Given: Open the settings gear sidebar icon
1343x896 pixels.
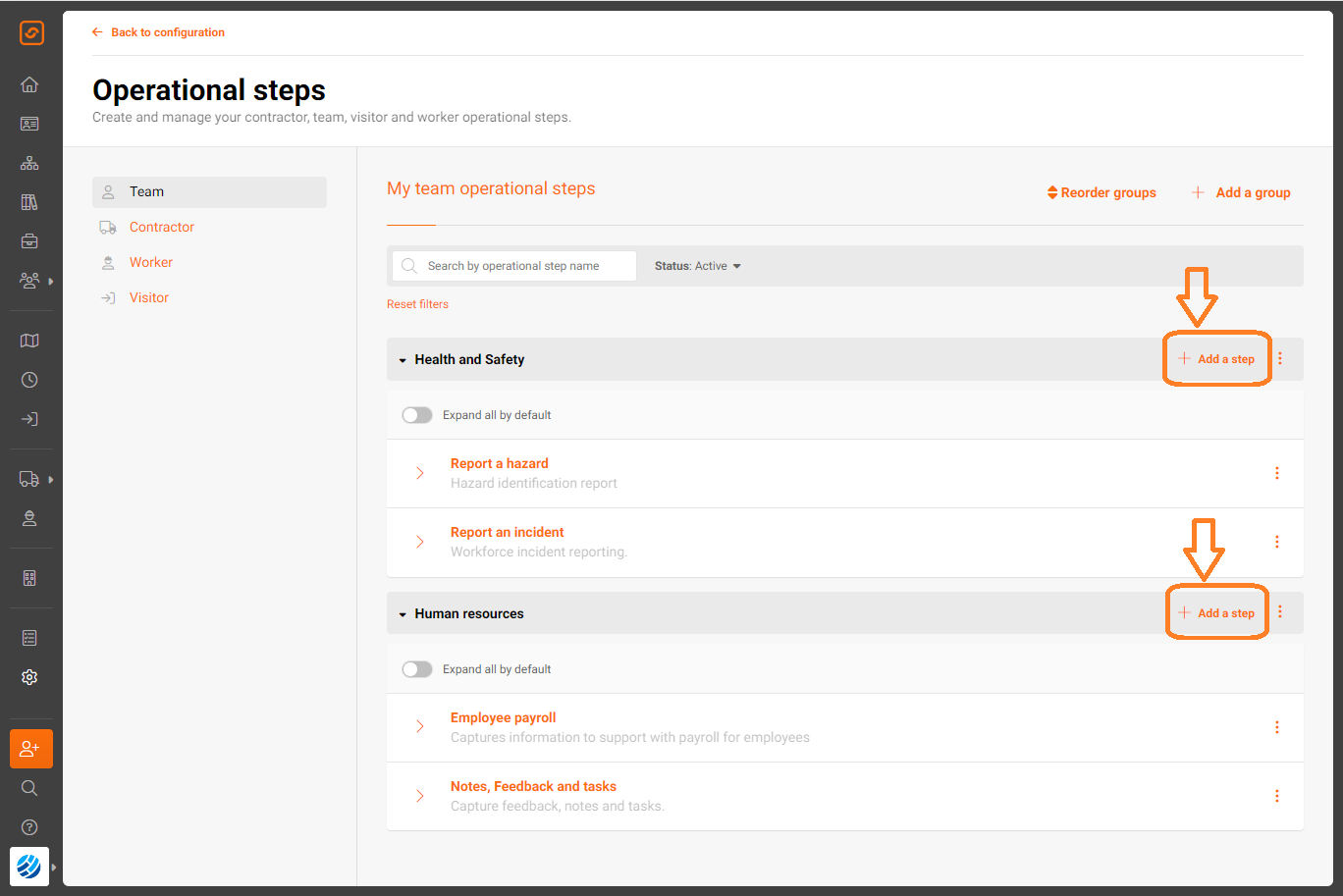Looking at the screenshot, I should (29, 677).
